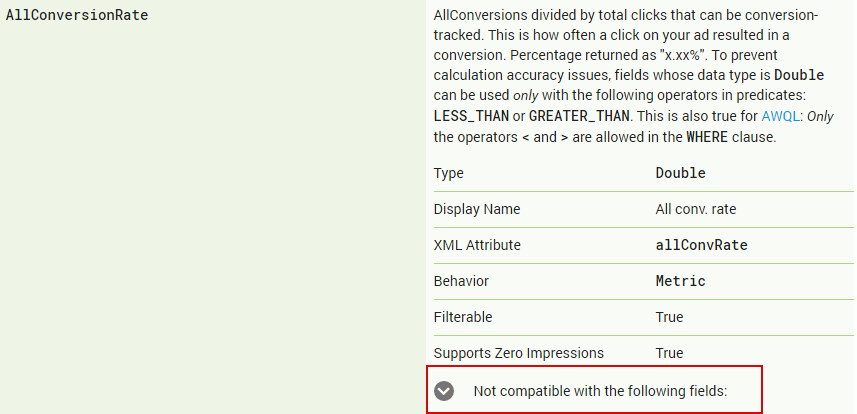Select the 'allConvRate' XML attribute value
857x414 pixels.
tap(701, 245)
